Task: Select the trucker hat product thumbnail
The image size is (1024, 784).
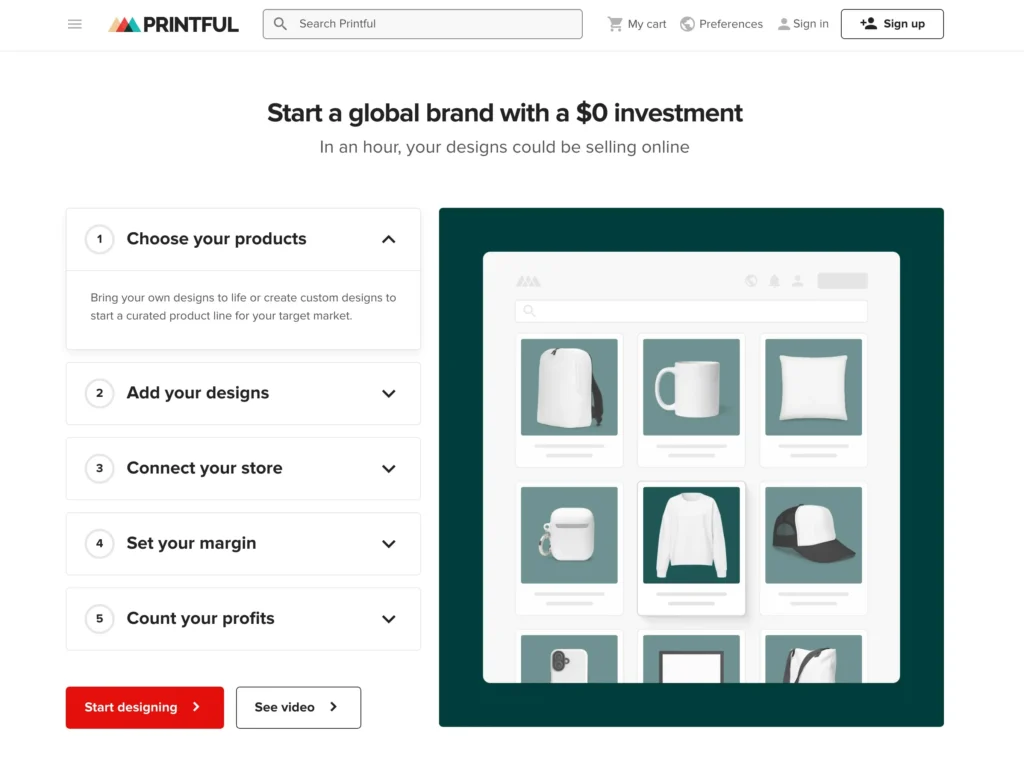Action: [813, 548]
